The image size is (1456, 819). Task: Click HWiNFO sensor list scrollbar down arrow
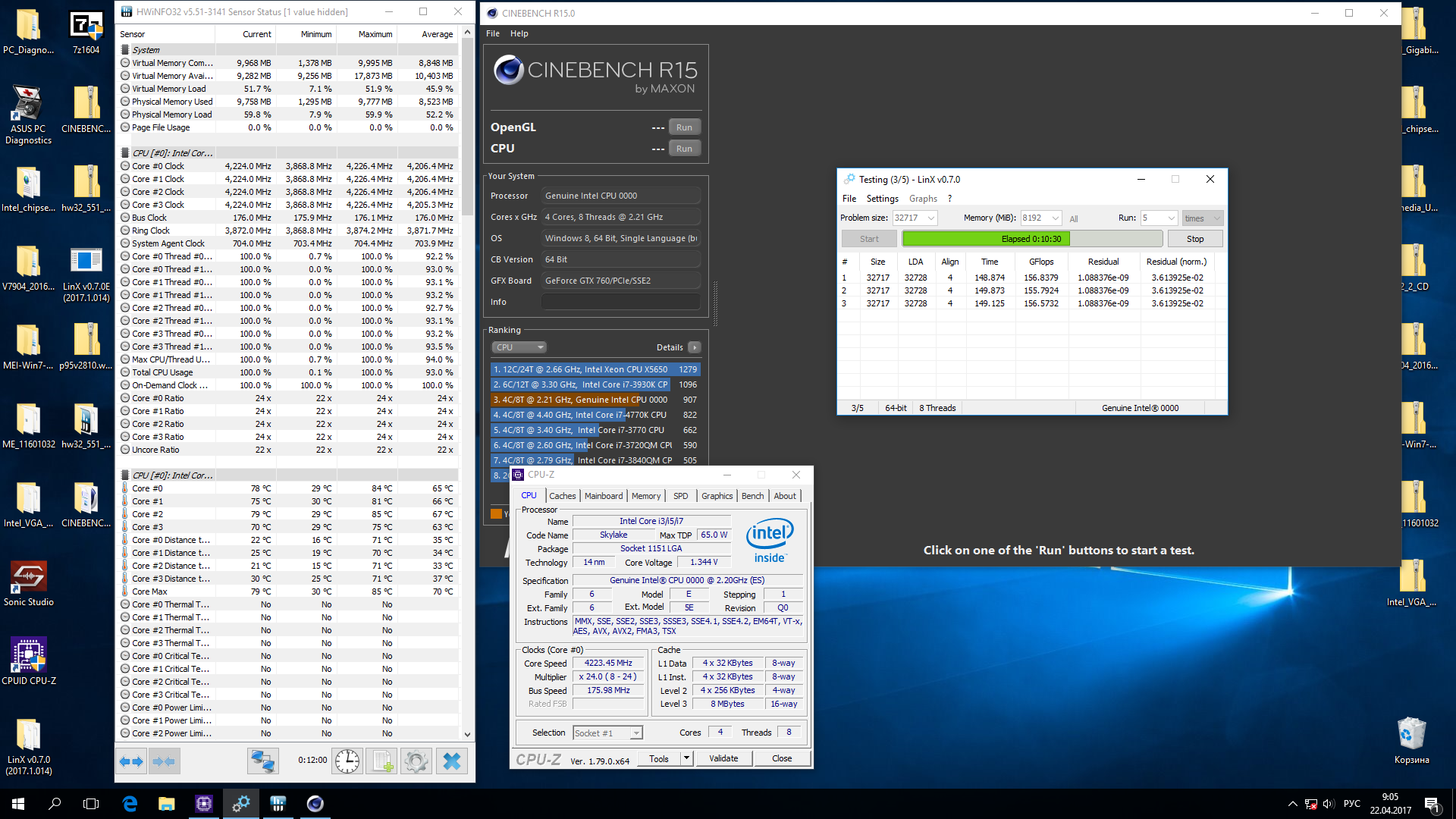point(467,734)
